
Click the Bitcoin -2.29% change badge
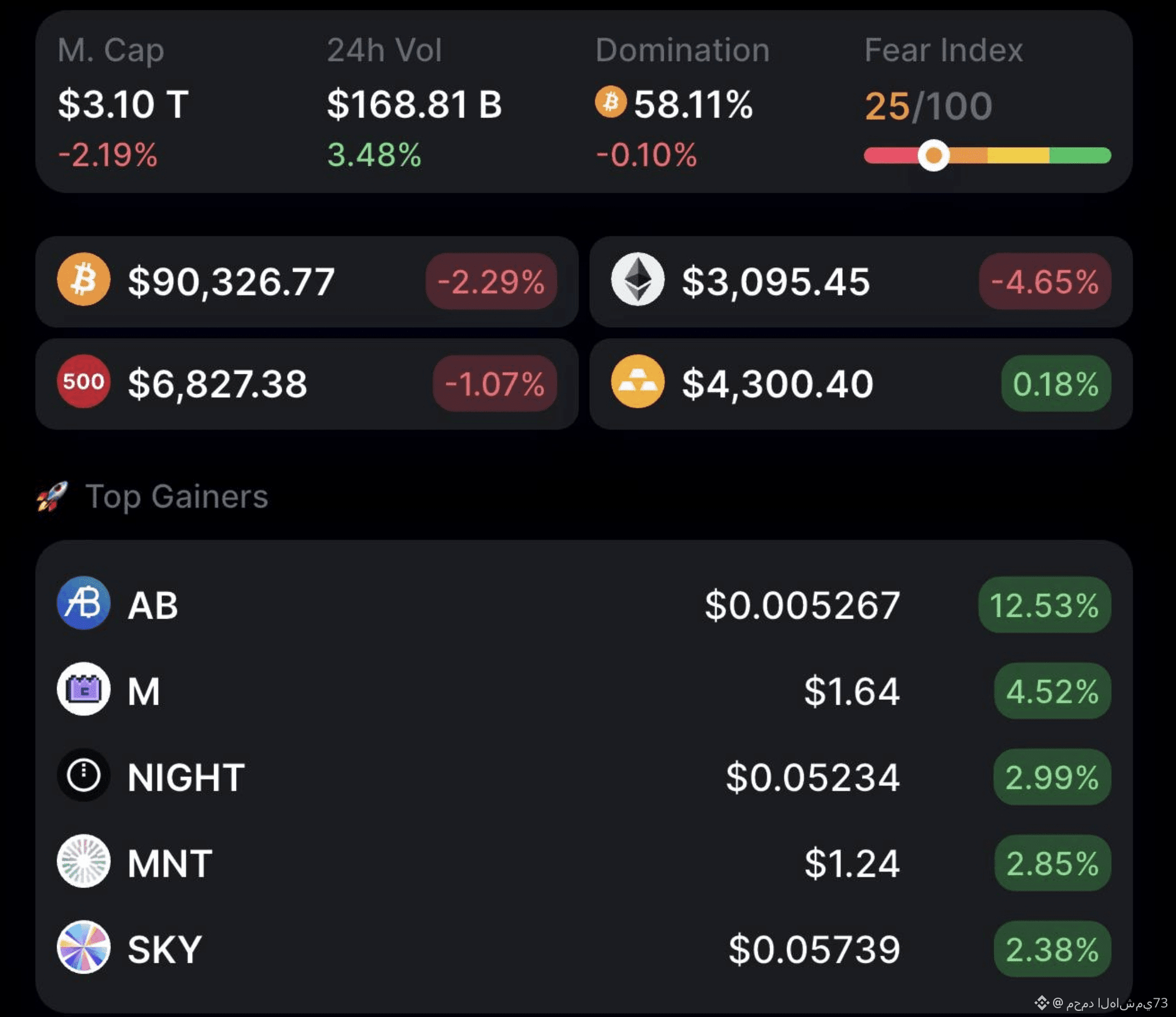[x=491, y=282]
